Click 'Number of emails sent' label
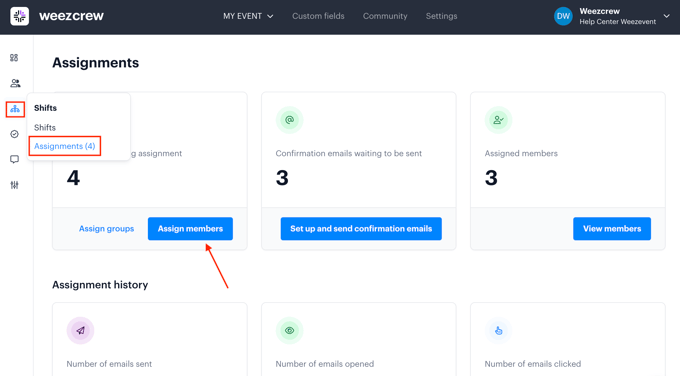680x376 pixels. 109,364
